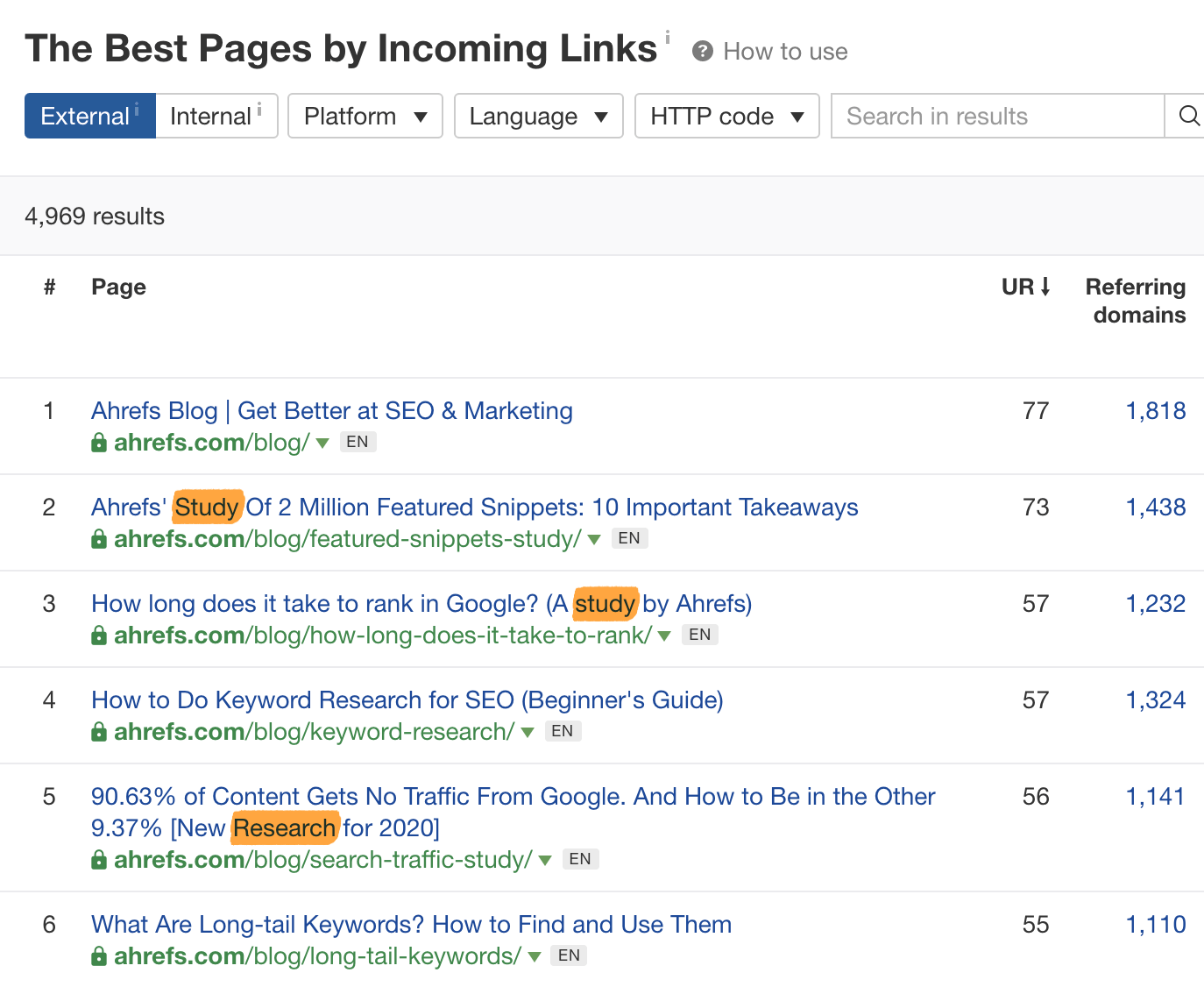Open the HTTP code dropdown
Image resolution: width=1204 pixels, height=987 pixels.
[726, 116]
